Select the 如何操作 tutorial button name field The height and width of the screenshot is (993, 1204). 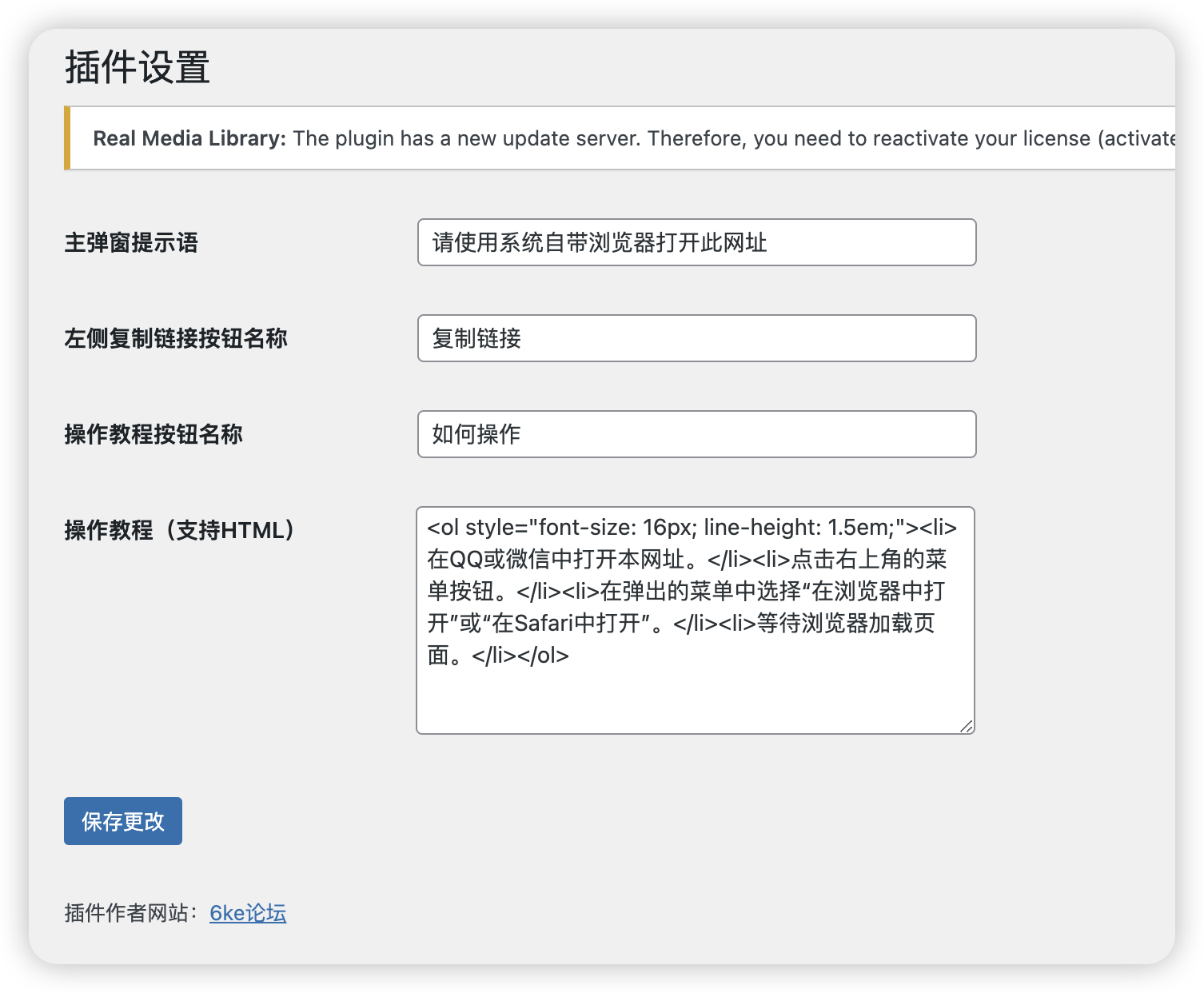696,434
